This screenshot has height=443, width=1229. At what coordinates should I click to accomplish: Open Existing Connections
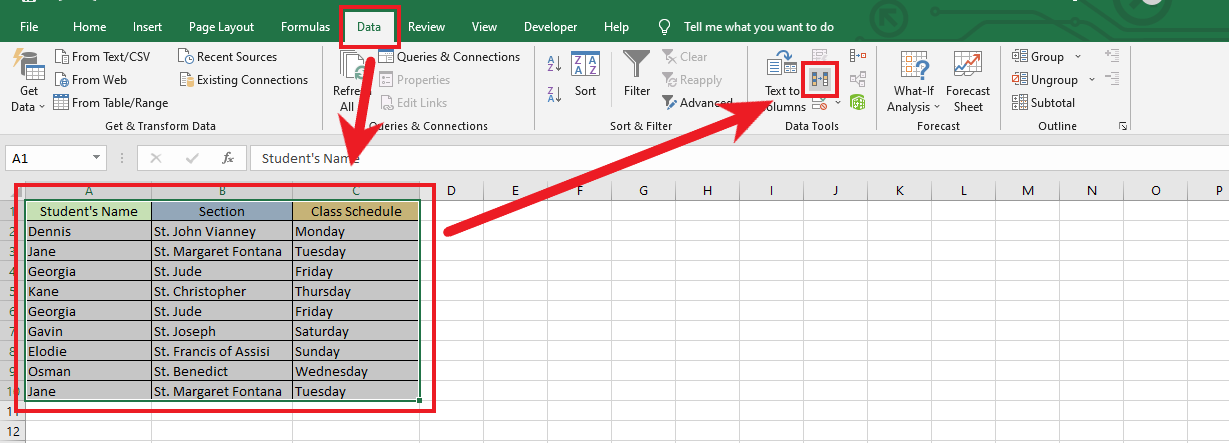pyautogui.click(x=243, y=80)
